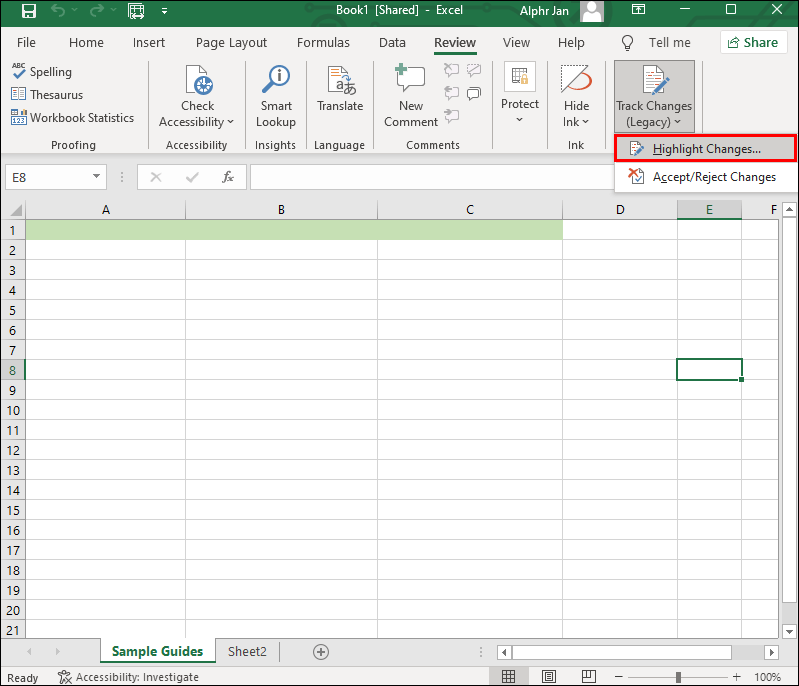Switch to the Sheet2 tab
The width and height of the screenshot is (799, 686).
click(247, 651)
